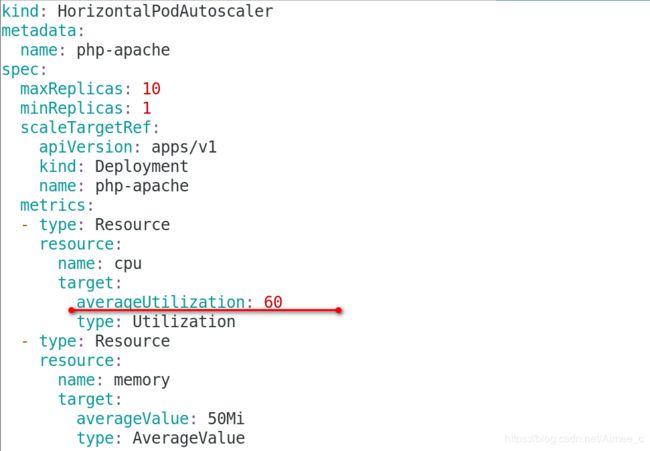Open the blog.csdn.net watermark link

pyautogui.click(x=575, y=439)
